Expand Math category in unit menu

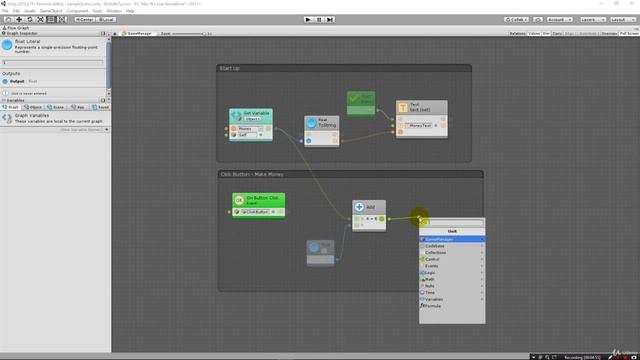[x=452, y=279]
